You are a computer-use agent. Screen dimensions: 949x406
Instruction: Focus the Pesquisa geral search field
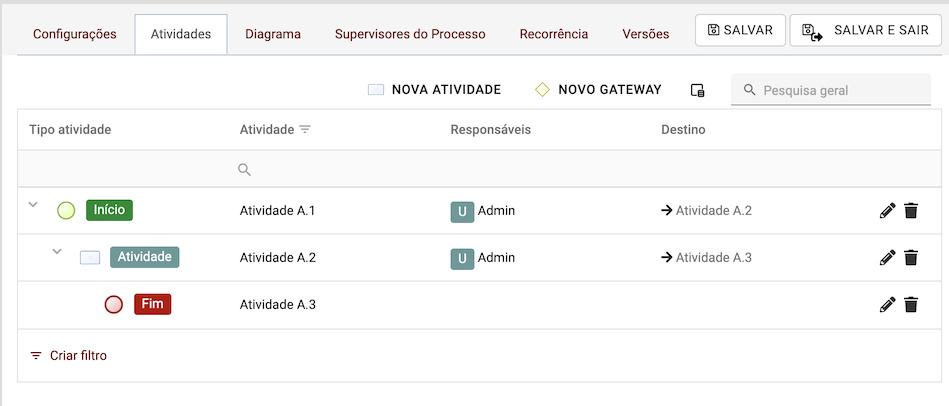[x=840, y=90]
